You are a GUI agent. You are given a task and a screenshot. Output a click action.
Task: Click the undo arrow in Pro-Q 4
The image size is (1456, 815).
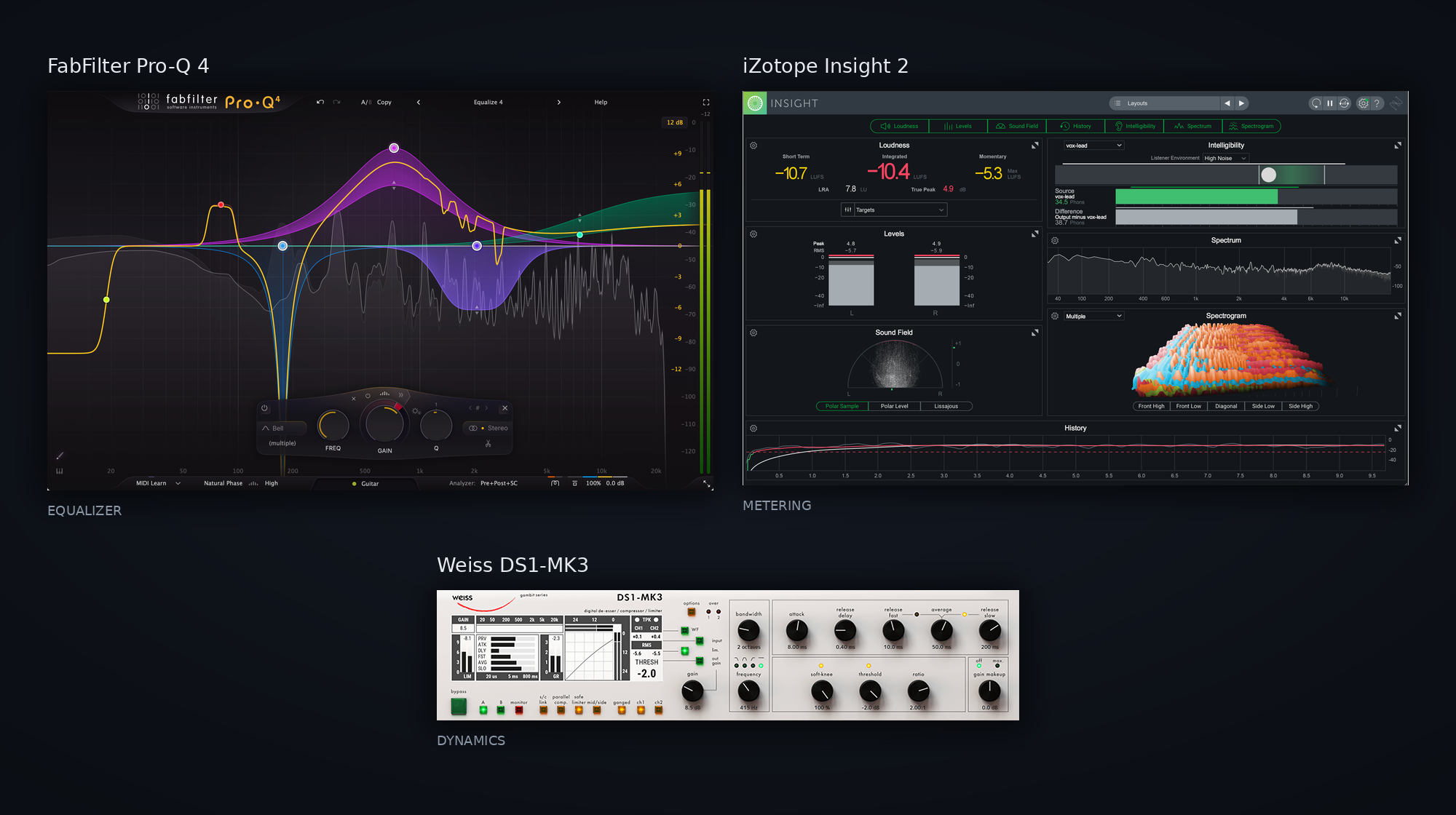tap(320, 102)
